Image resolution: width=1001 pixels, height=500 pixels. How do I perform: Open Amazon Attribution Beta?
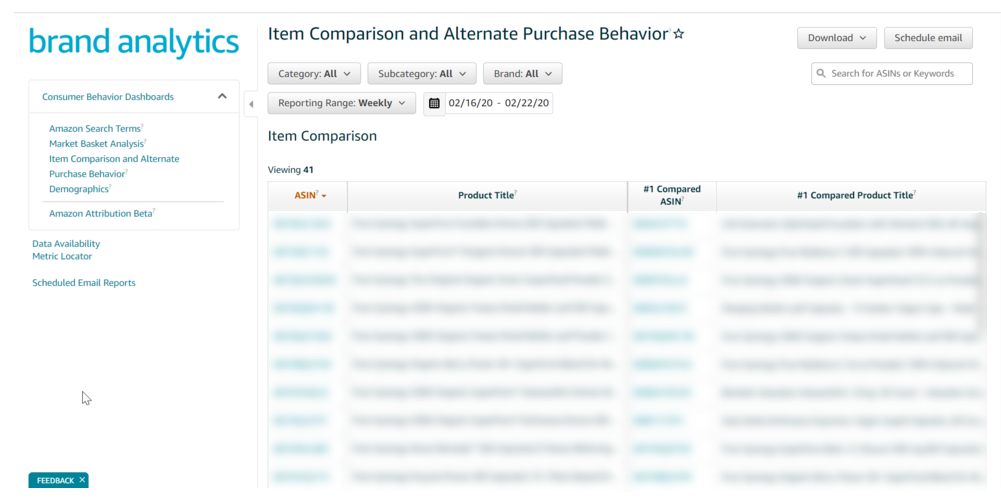click(102, 213)
